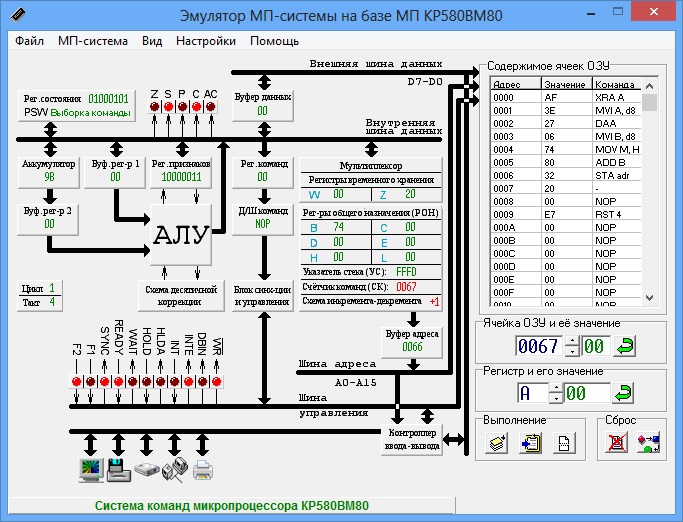
Task: Open the gray hard drive device icon
Action: 147,470
